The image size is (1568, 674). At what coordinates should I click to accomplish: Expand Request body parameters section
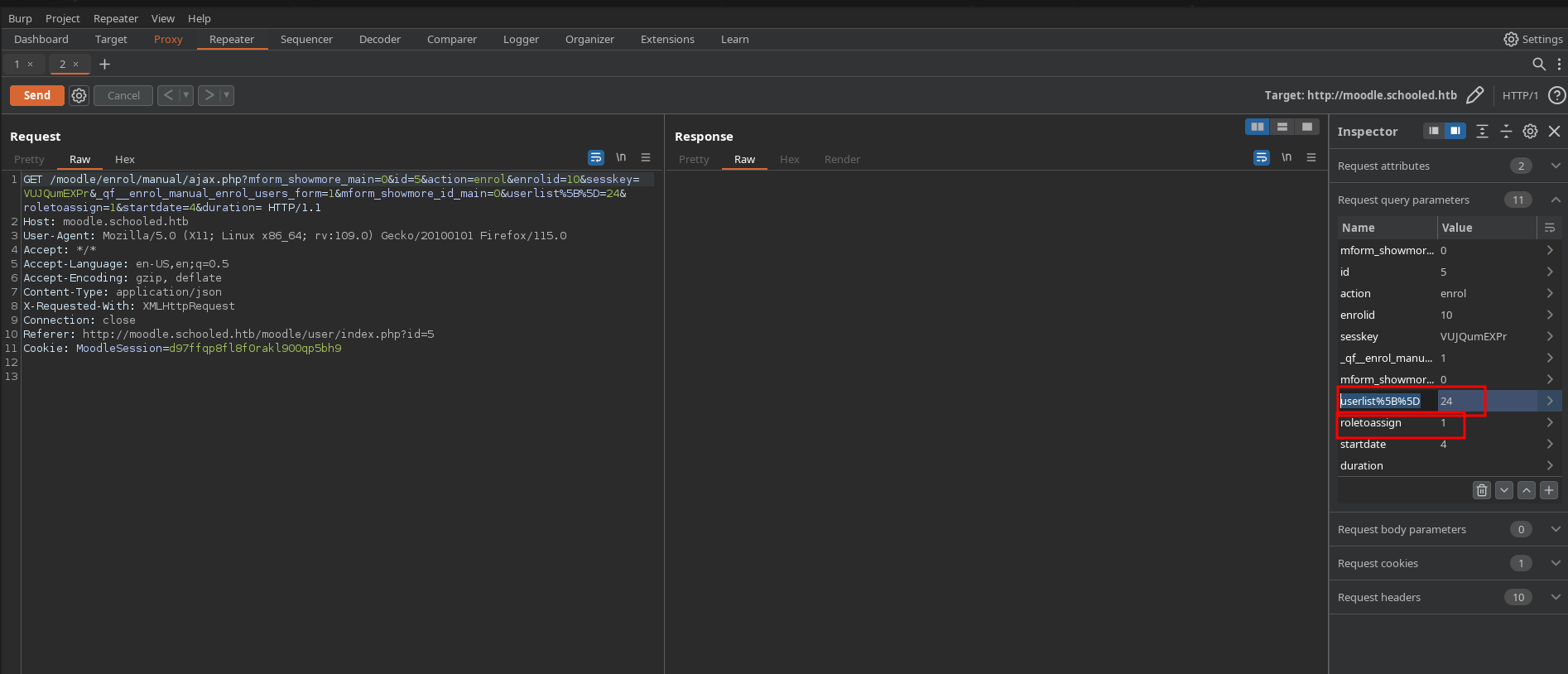click(1556, 529)
